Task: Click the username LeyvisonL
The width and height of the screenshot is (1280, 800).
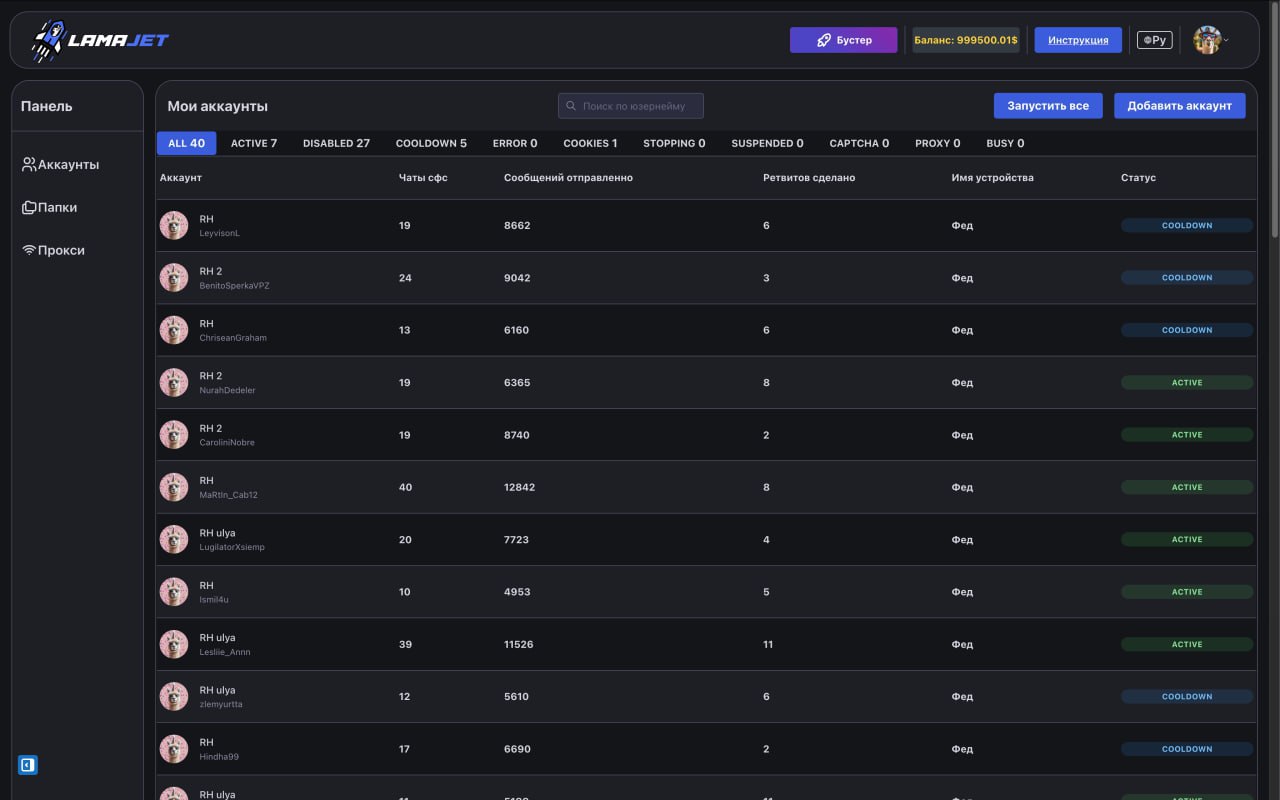Action: (x=220, y=233)
